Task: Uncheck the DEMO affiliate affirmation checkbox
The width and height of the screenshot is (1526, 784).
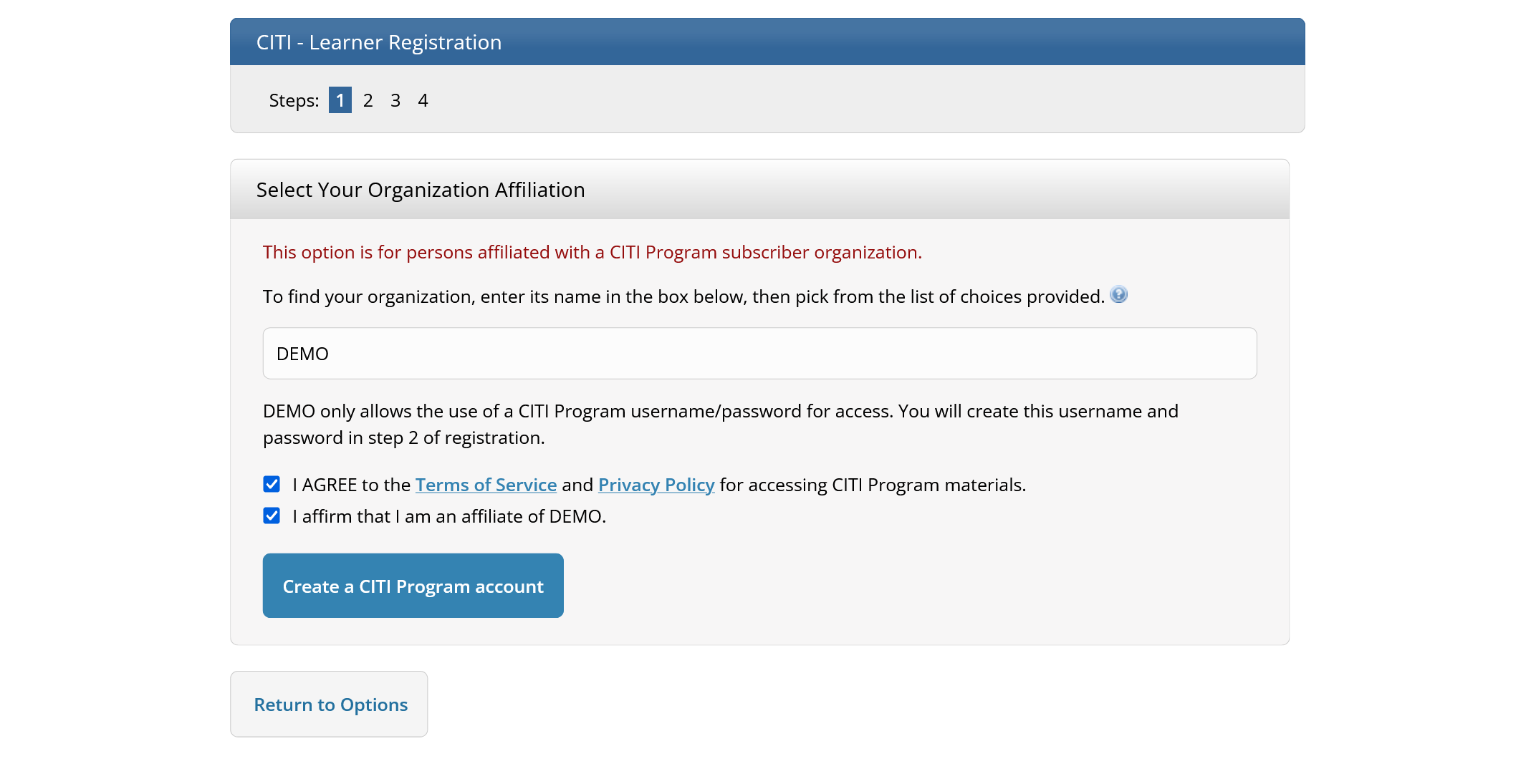Action: pos(271,516)
